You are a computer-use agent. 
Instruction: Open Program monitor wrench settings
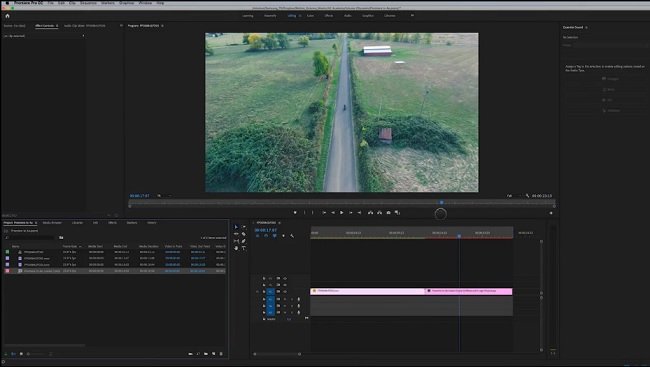[527, 196]
